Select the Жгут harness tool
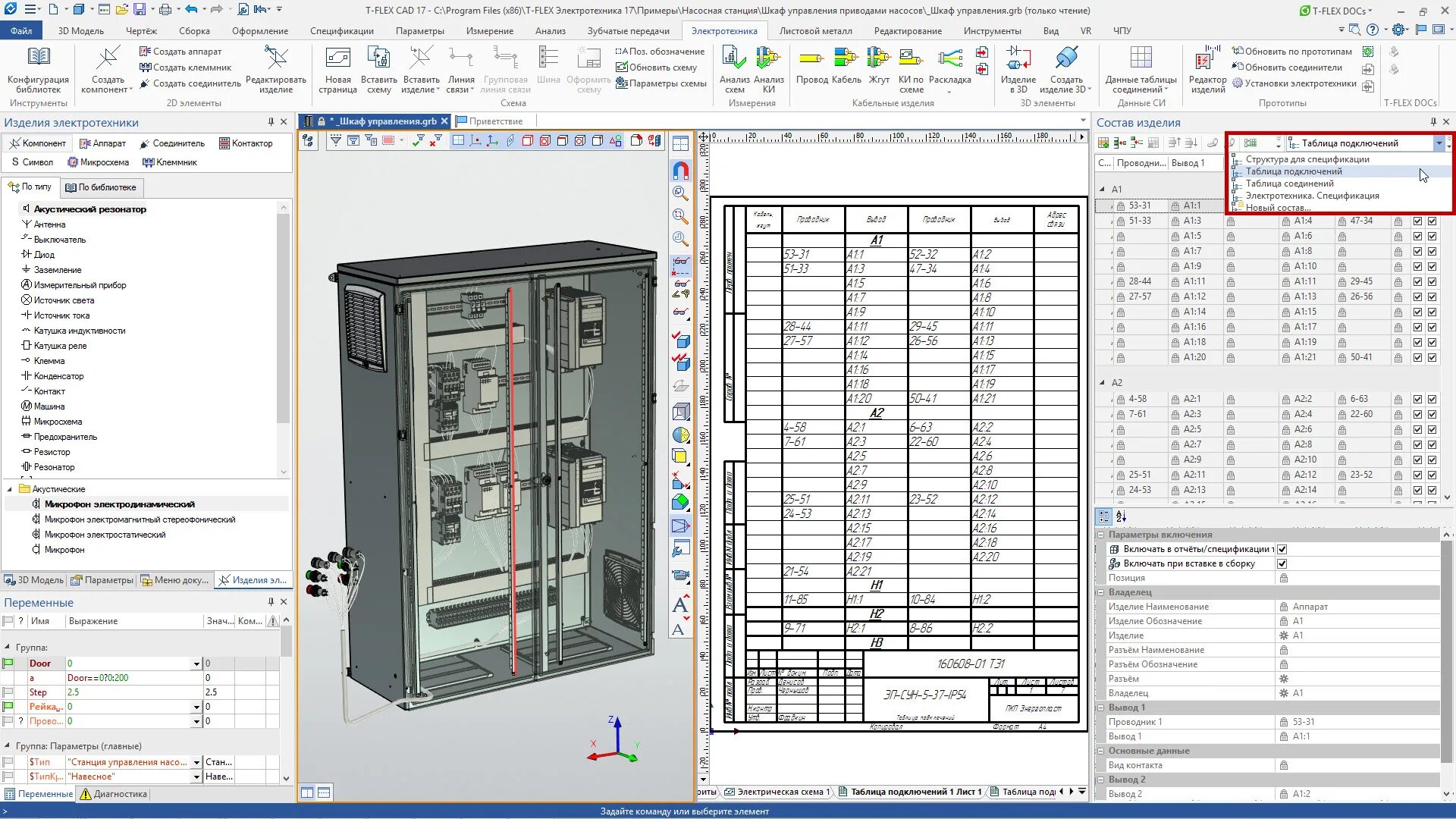1456x819 pixels. point(878,59)
